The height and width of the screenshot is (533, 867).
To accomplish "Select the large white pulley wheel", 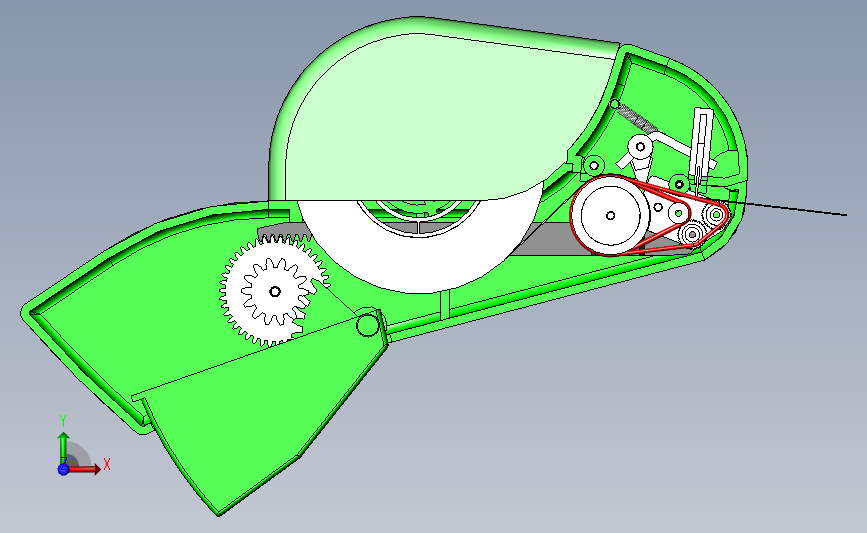I will (610, 216).
